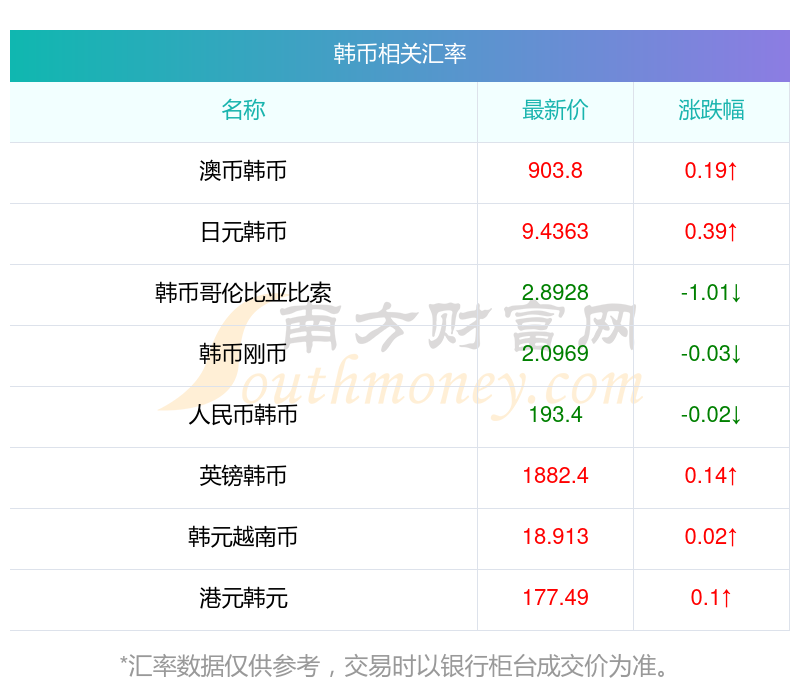Click the 0.1↑ change value
This screenshot has height=698, width=800.
coord(711,597)
